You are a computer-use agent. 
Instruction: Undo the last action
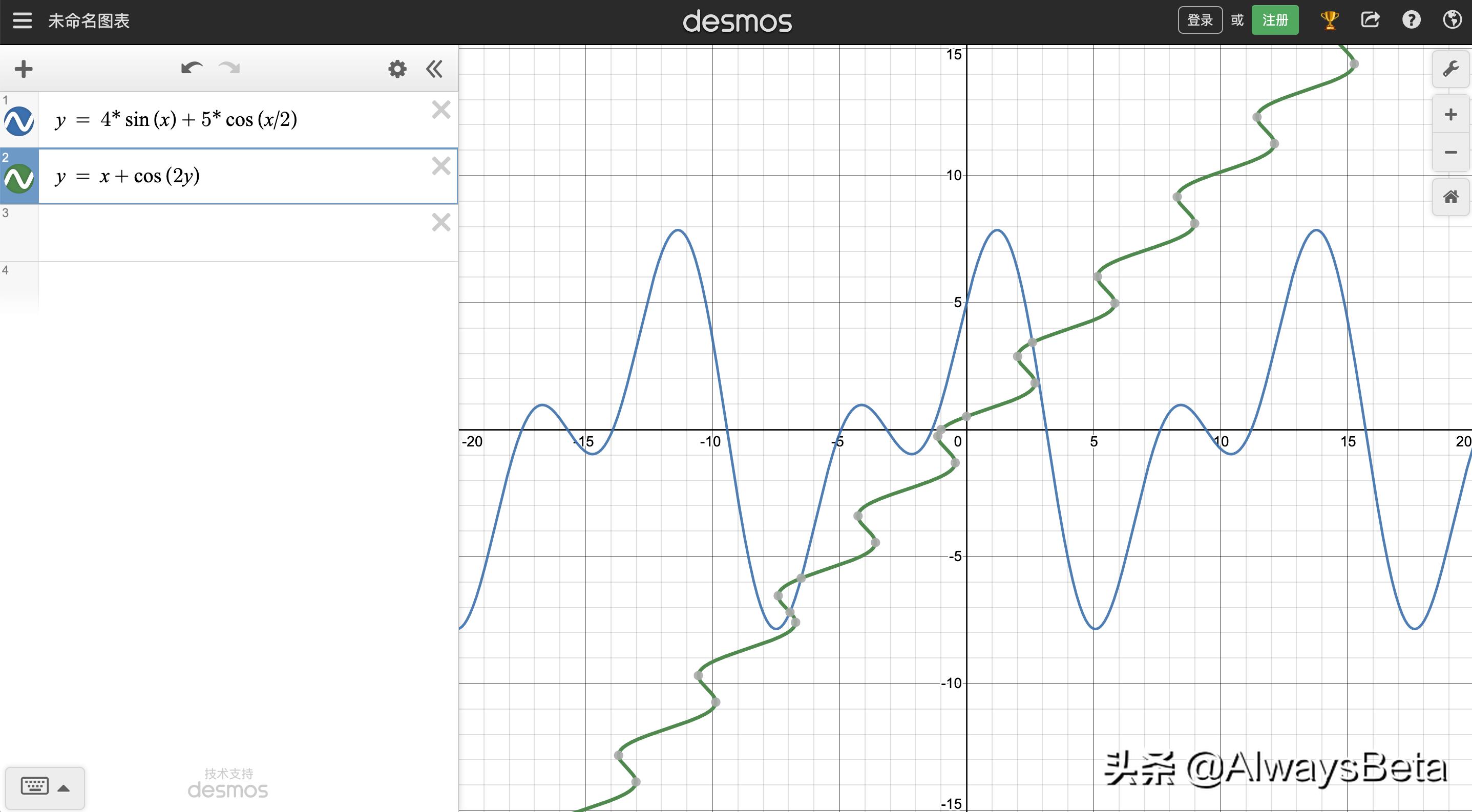point(192,69)
